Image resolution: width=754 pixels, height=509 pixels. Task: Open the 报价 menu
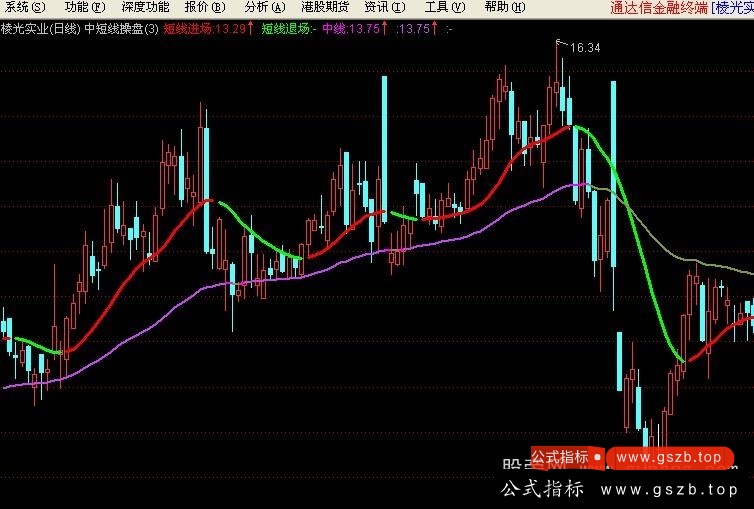point(202,8)
